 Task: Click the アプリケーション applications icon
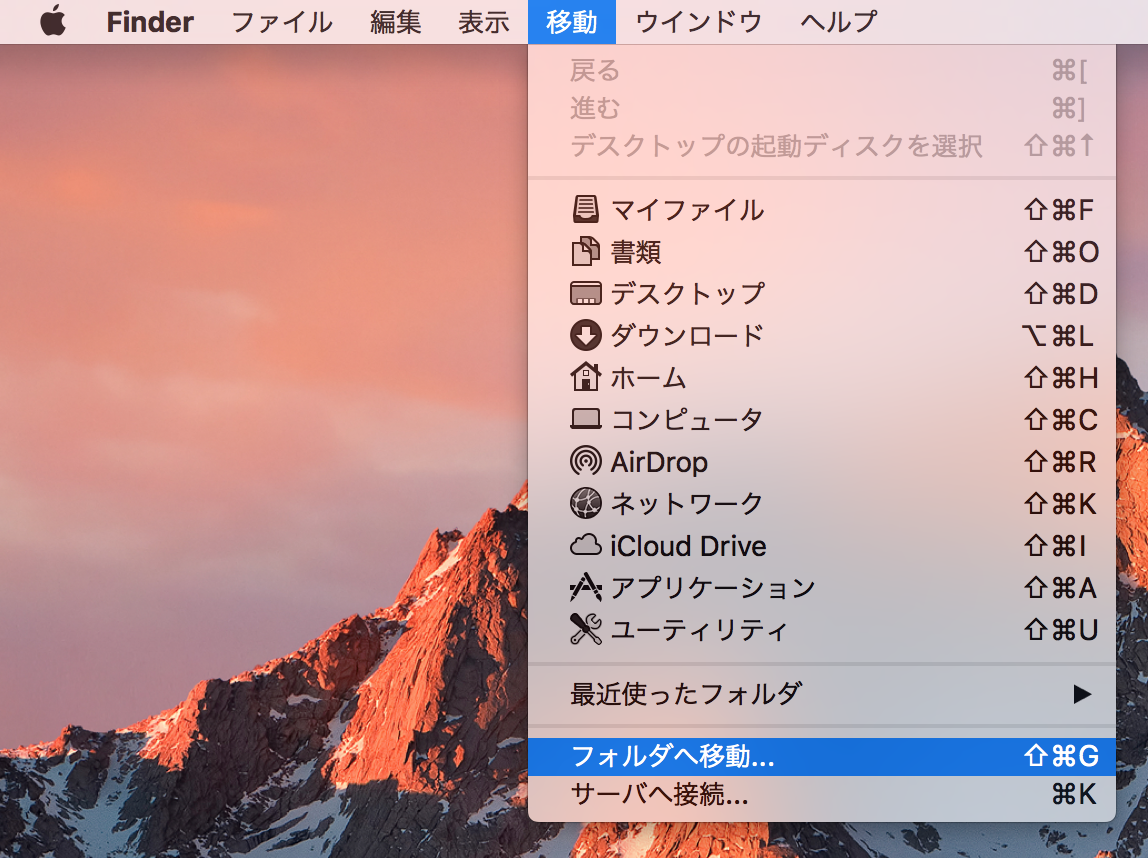(585, 587)
